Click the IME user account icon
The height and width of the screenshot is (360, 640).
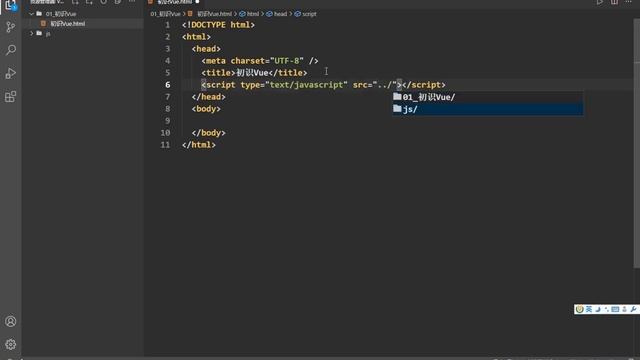[624, 309]
